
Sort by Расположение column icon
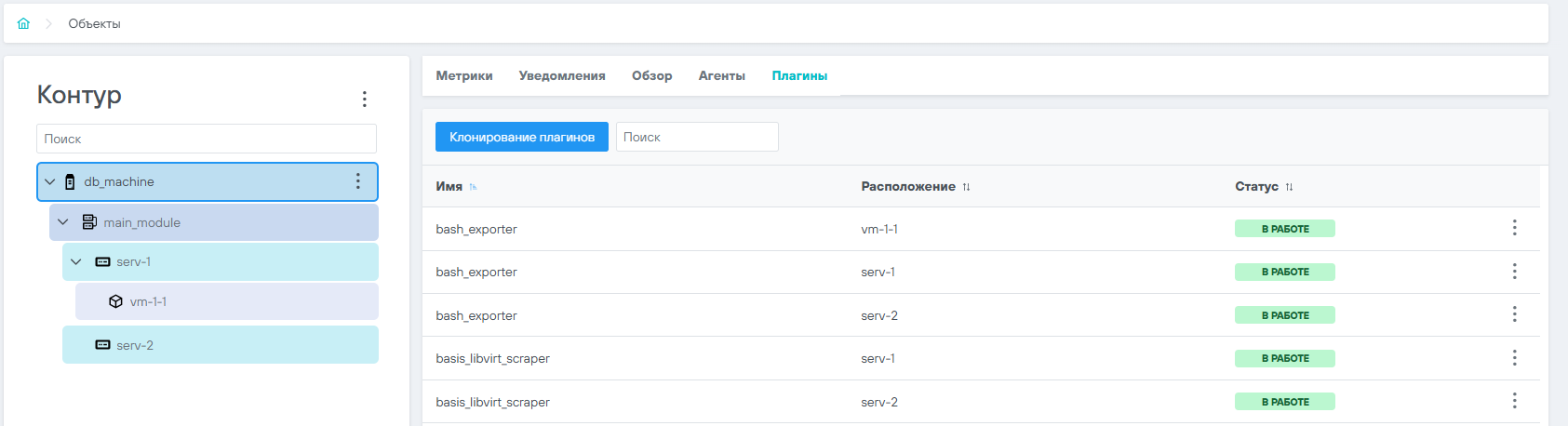tap(966, 187)
